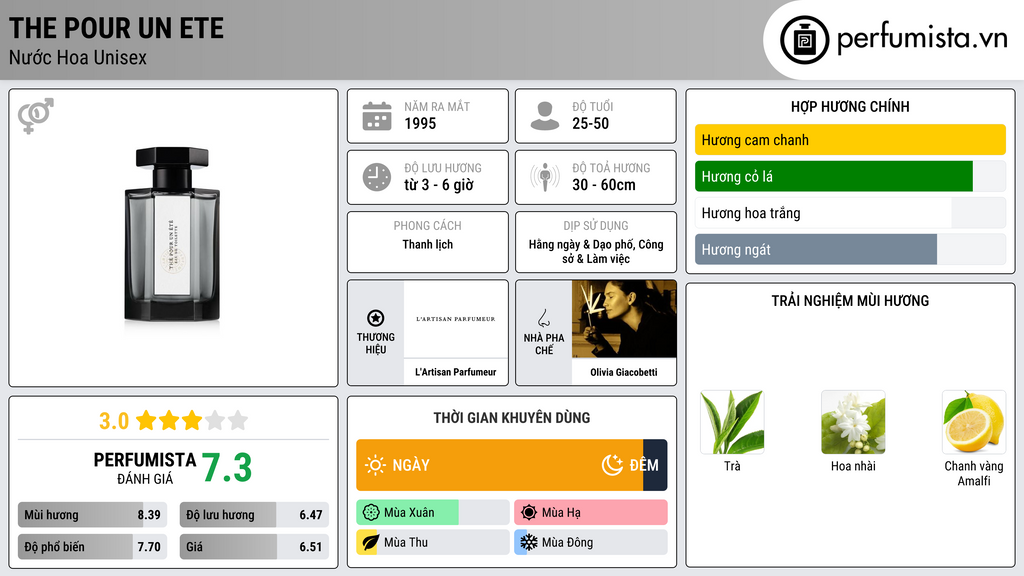Click the nose icon above Nhà pha chế

pos(543,318)
